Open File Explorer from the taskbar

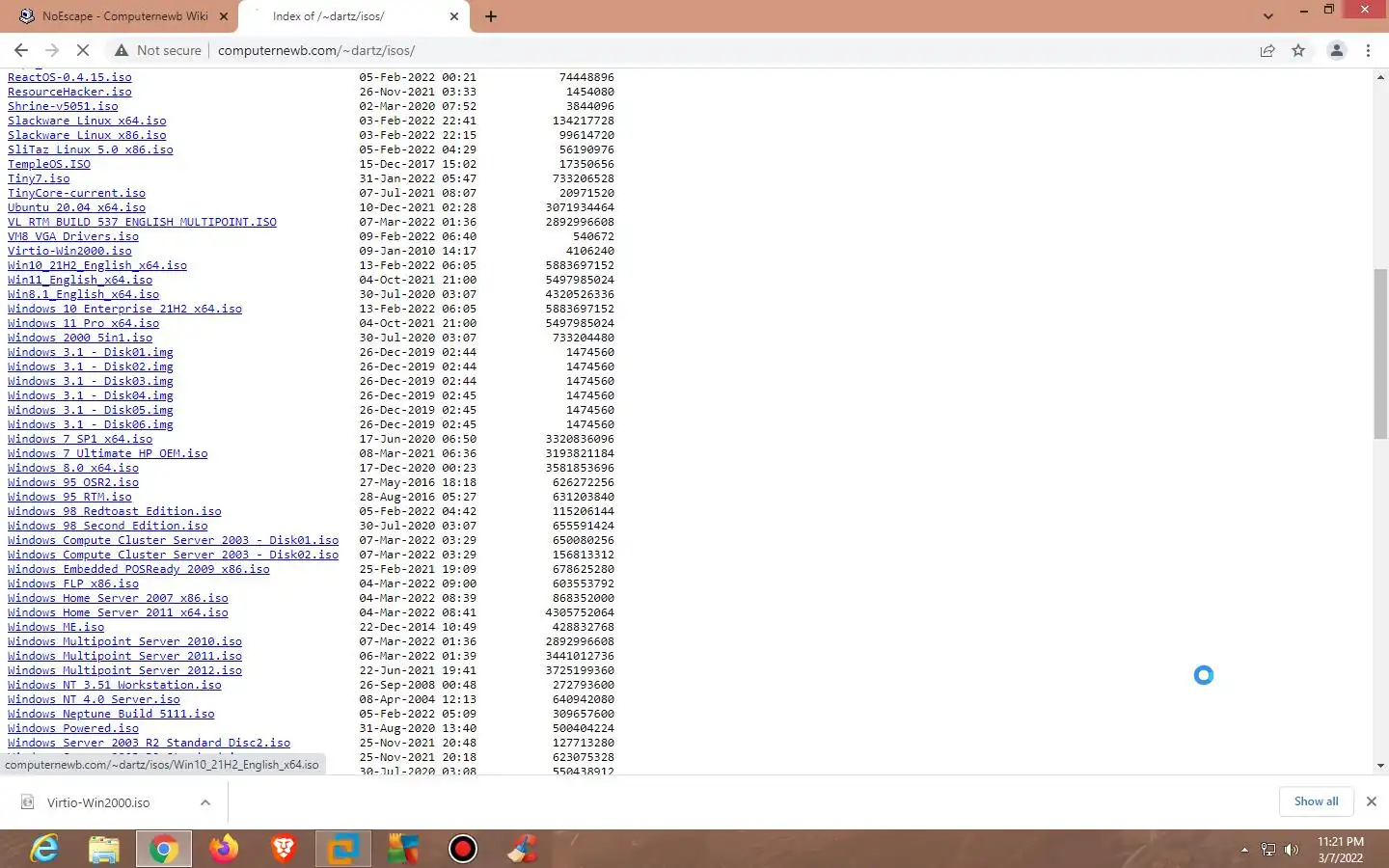[104, 849]
